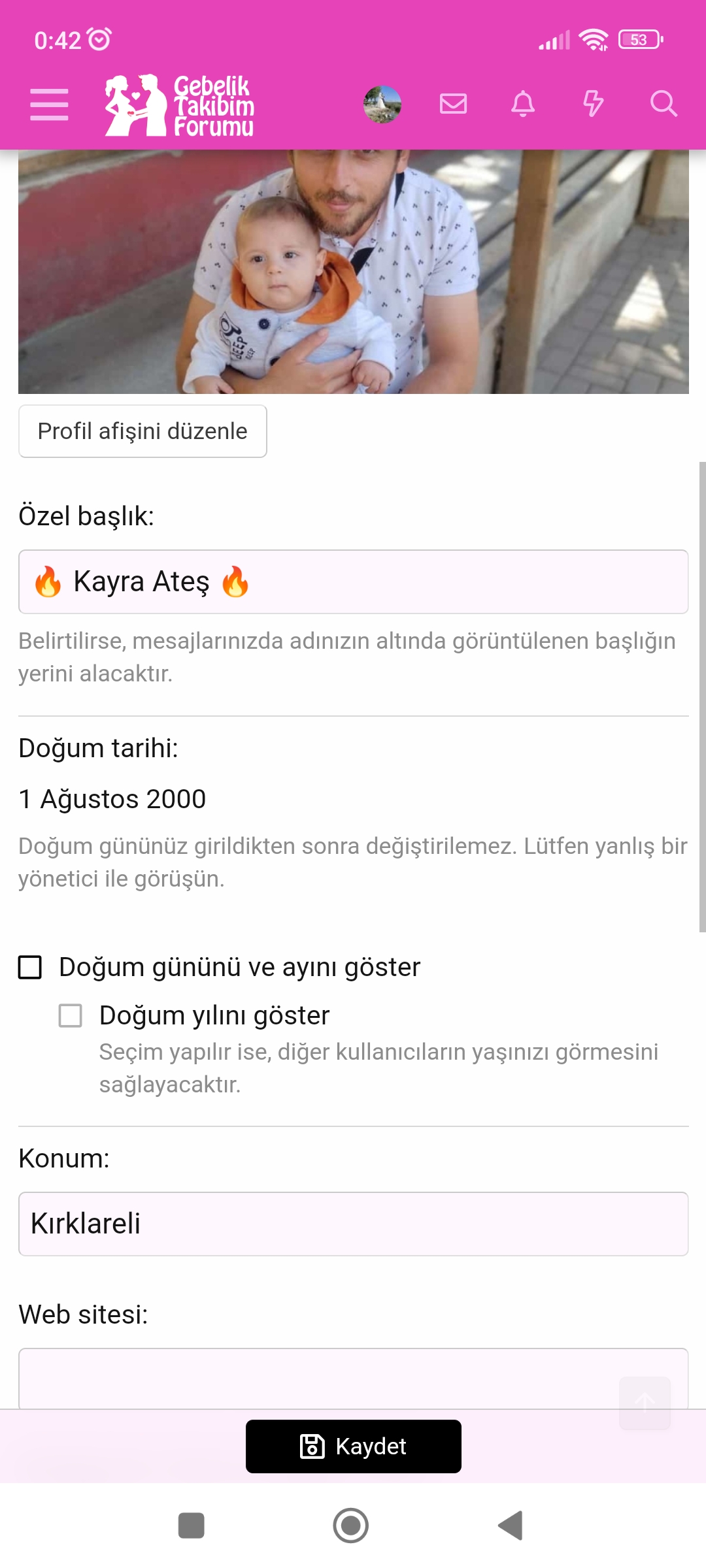
Task: Focus the empty Web sitesi field
Action: coord(314,1377)
